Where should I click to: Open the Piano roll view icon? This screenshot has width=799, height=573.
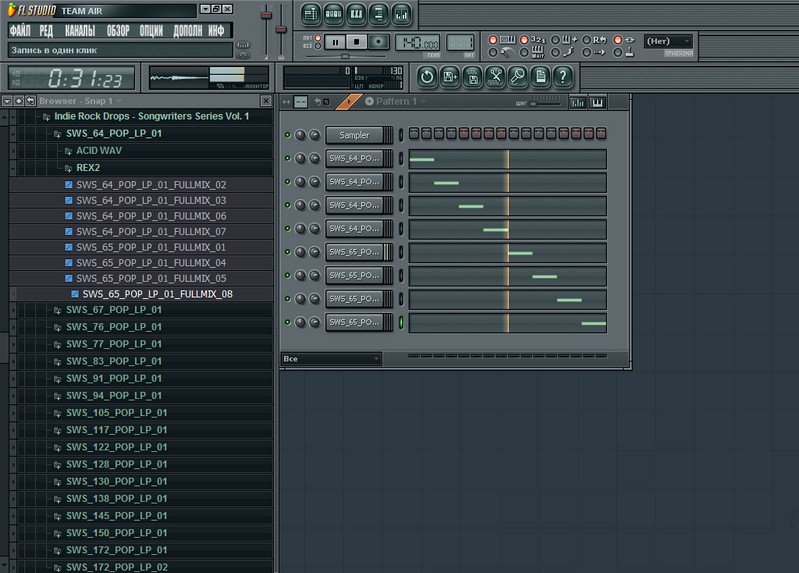click(x=356, y=14)
